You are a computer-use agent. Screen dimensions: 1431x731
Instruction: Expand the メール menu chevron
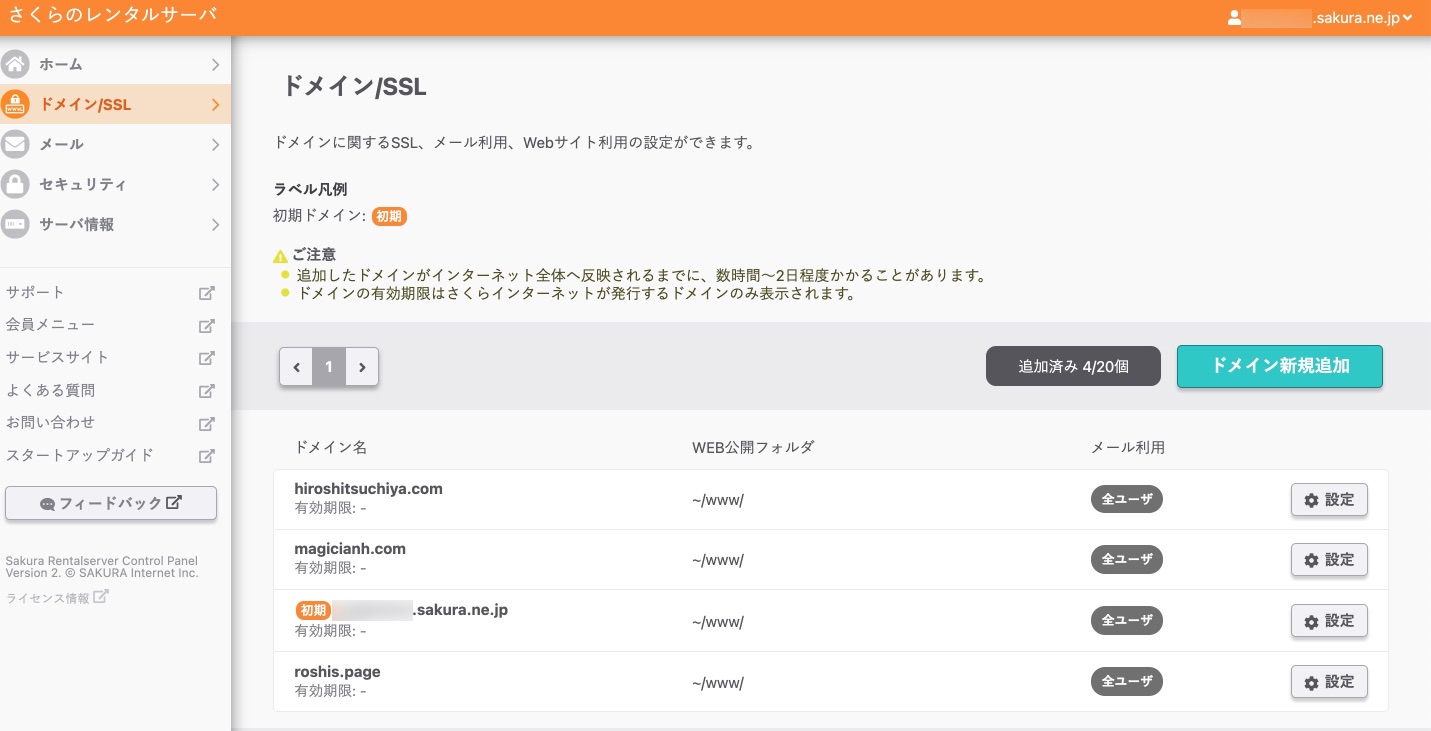pos(215,145)
